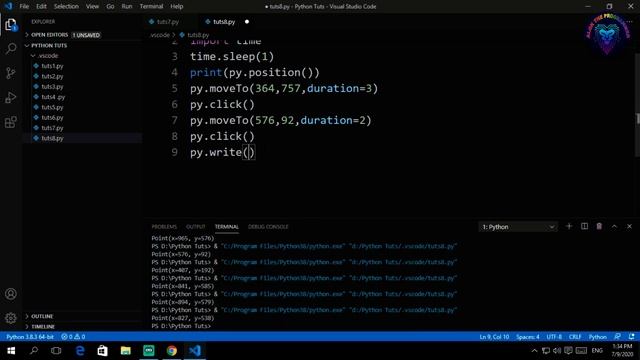Open tuts3.py in the explorer
Image resolution: width=640 pixels, height=360 pixels.
pos(52,87)
